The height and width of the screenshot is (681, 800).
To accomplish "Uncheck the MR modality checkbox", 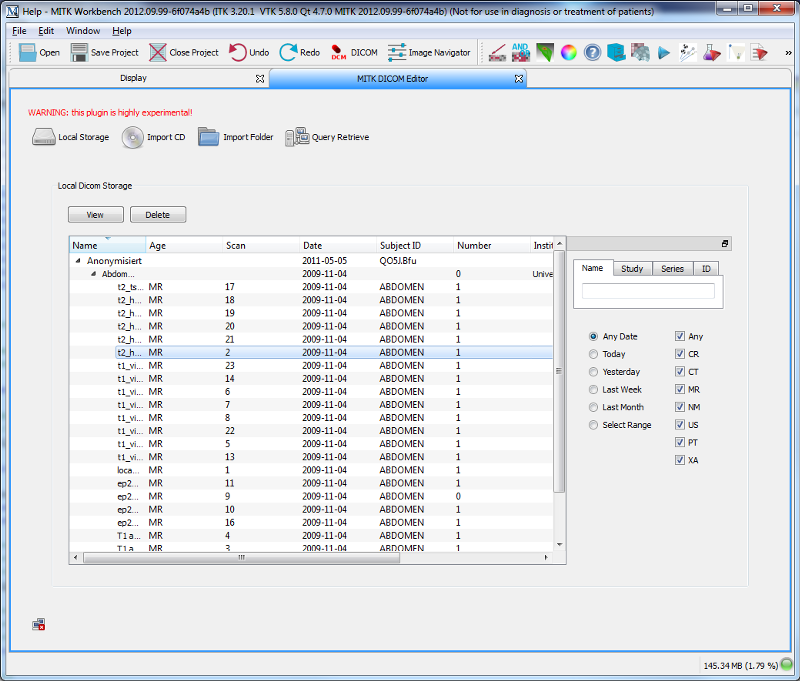I will point(680,389).
